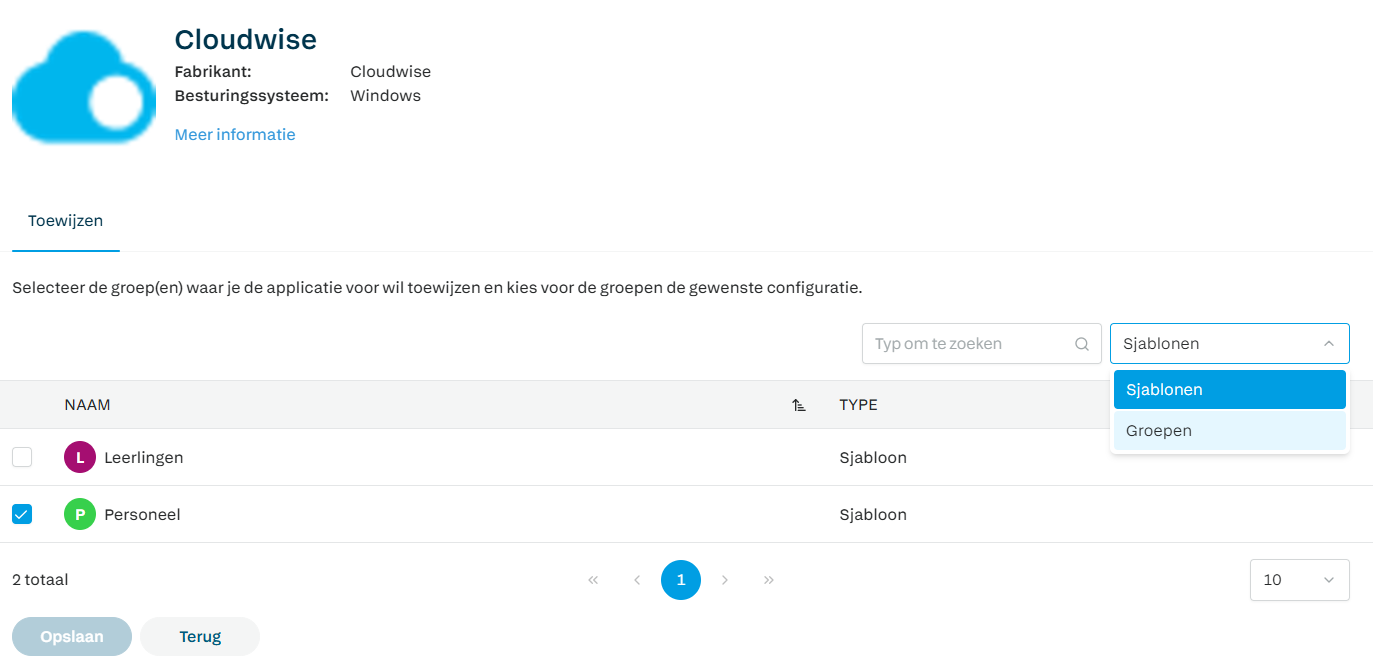
Task: Click the 'Typ om te zoeken' search field
Action: click(x=965, y=344)
